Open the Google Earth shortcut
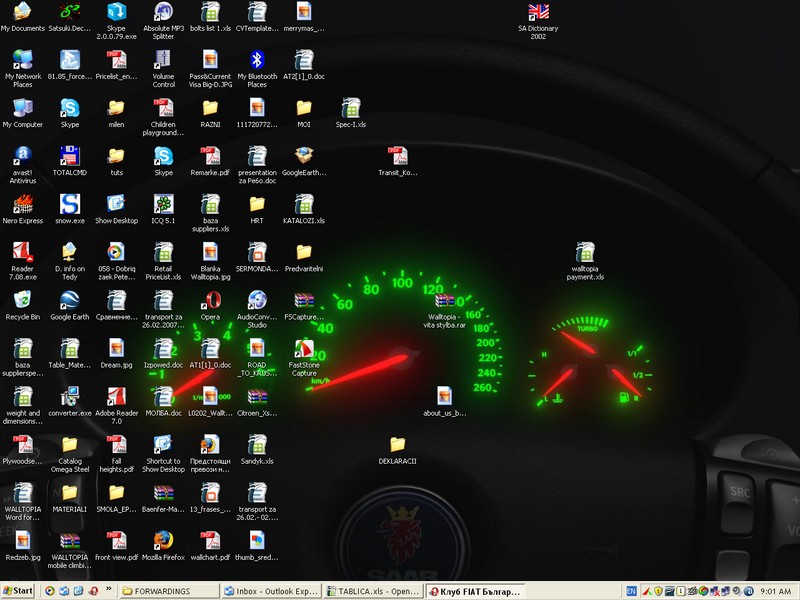 point(69,300)
